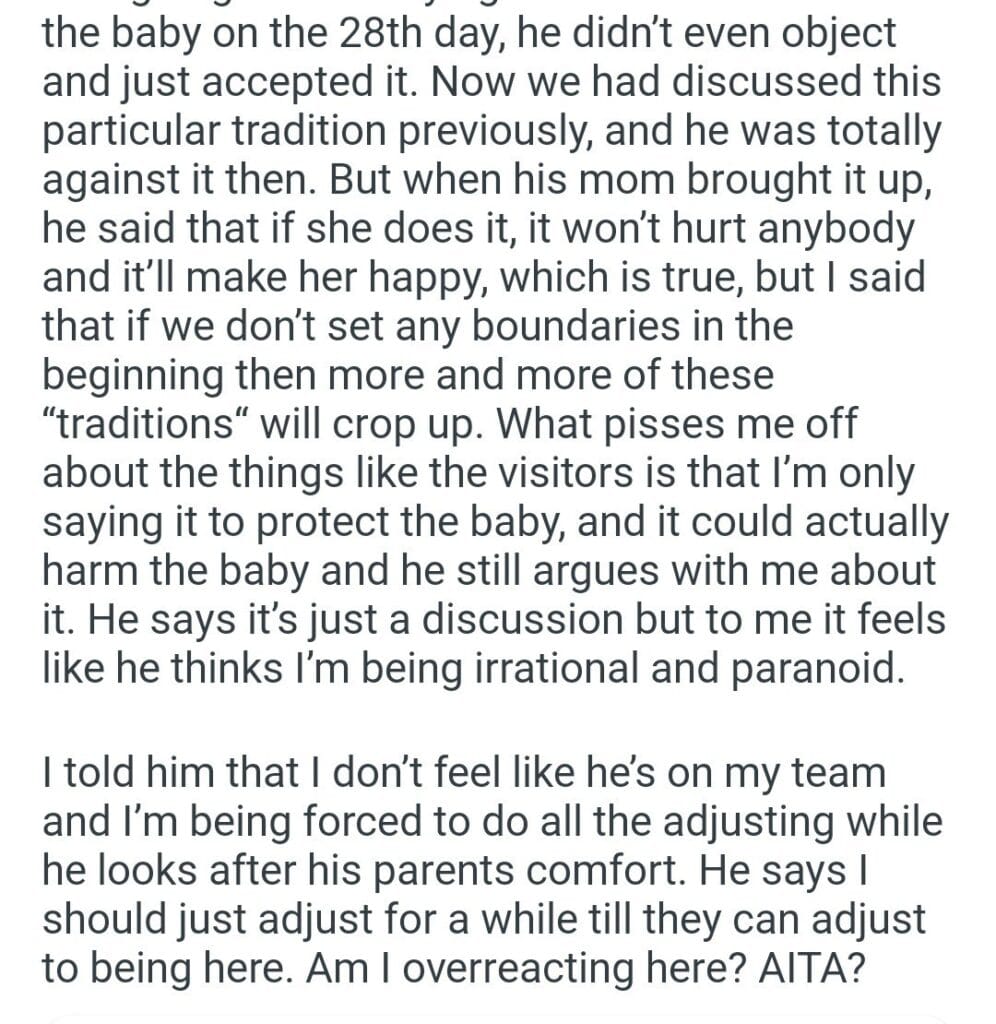Click the card edge below the post
The image size is (996, 1024).
[498, 1016]
